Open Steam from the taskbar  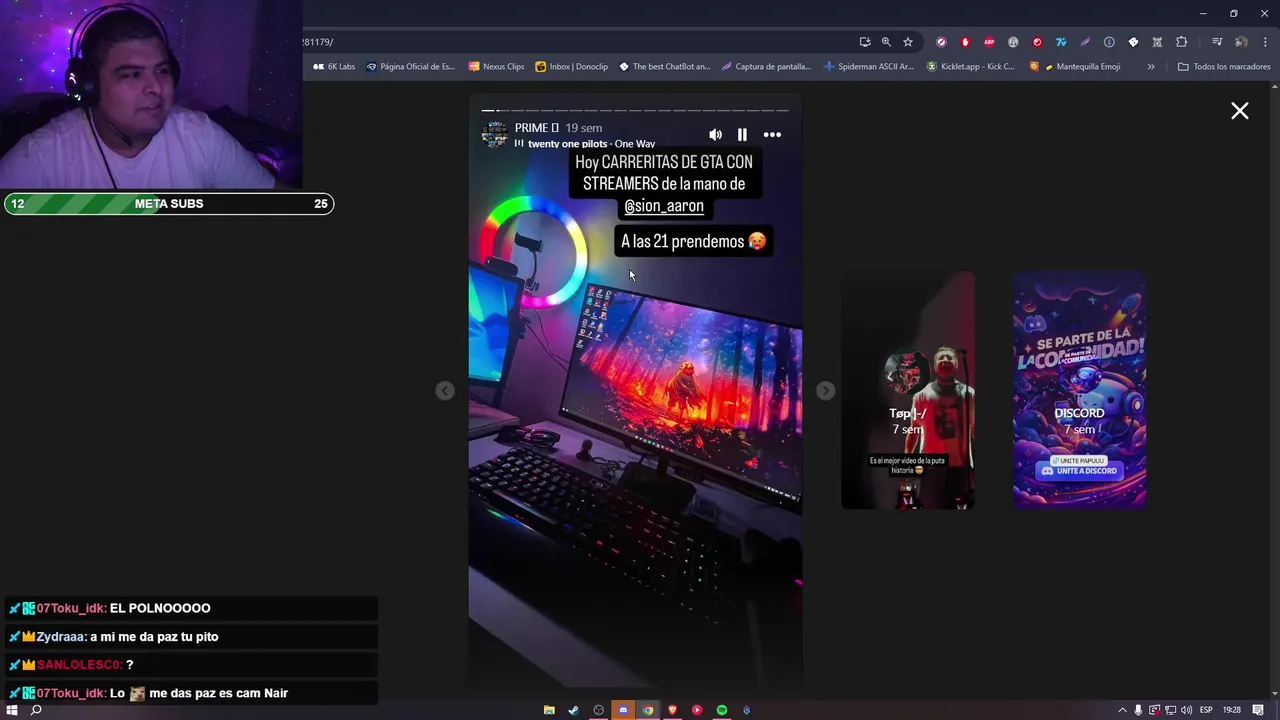click(x=573, y=710)
